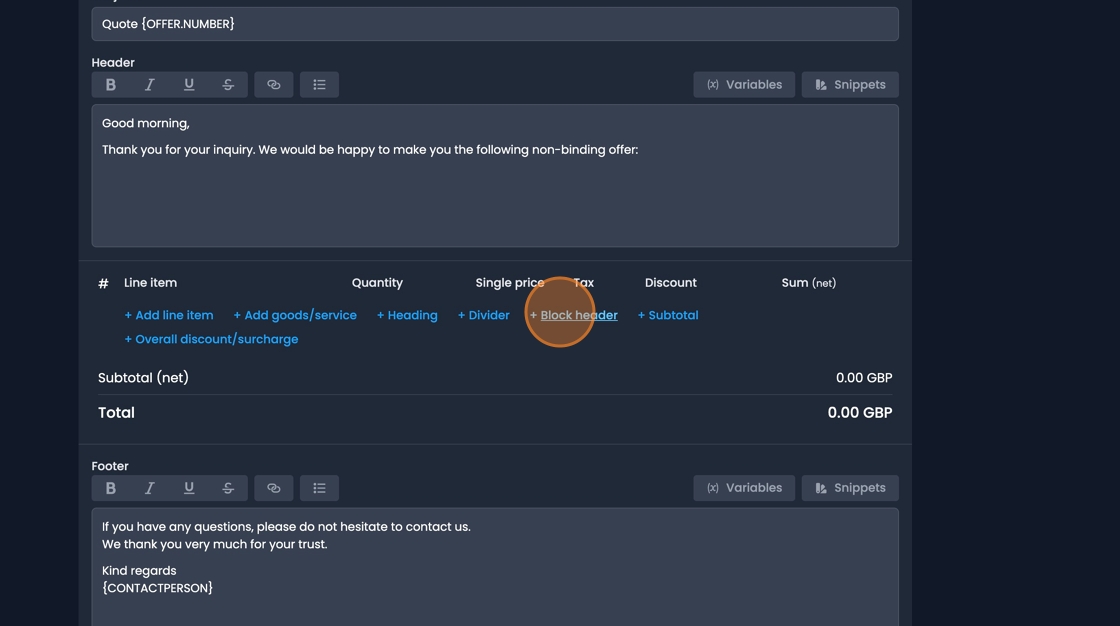Add goods/service to the quote

(295, 314)
